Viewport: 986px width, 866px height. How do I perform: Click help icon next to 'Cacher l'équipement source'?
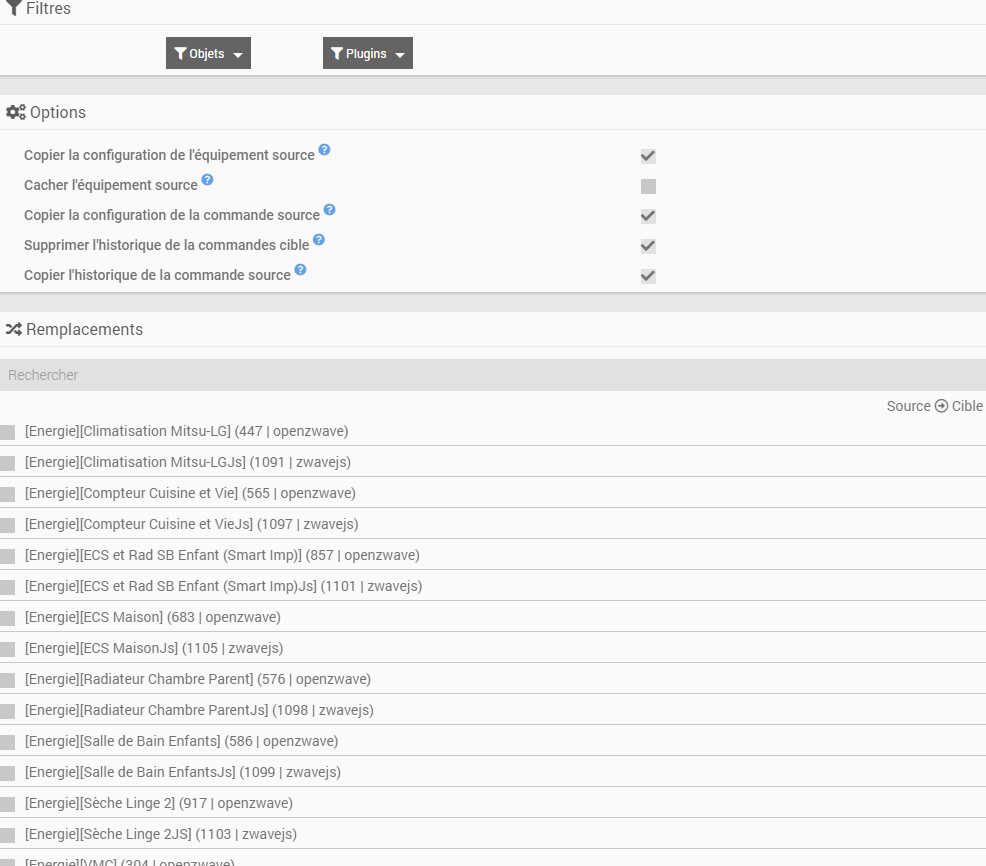[207, 180]
